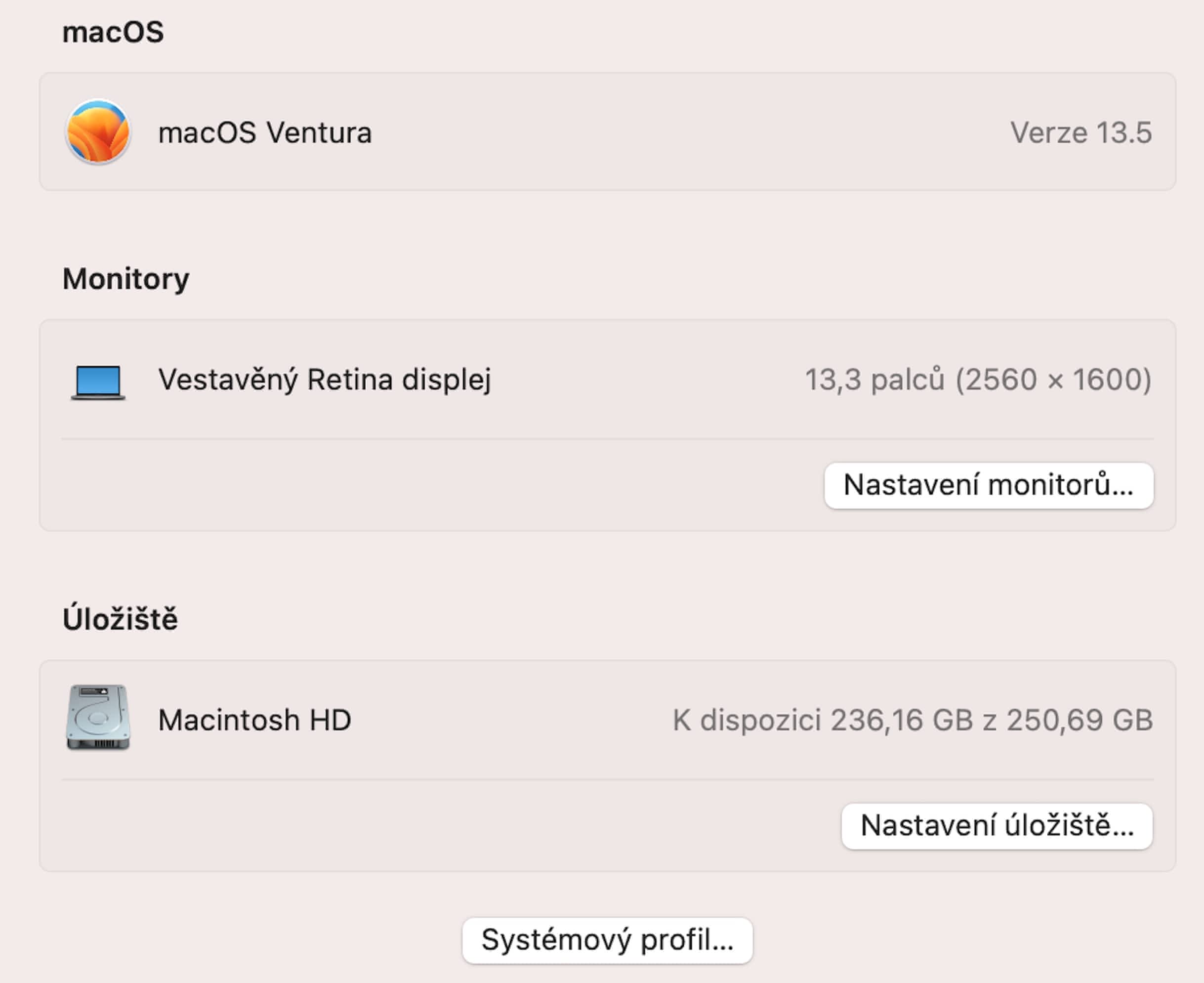Open Nastavení úložiště settings

click(996, 825)
